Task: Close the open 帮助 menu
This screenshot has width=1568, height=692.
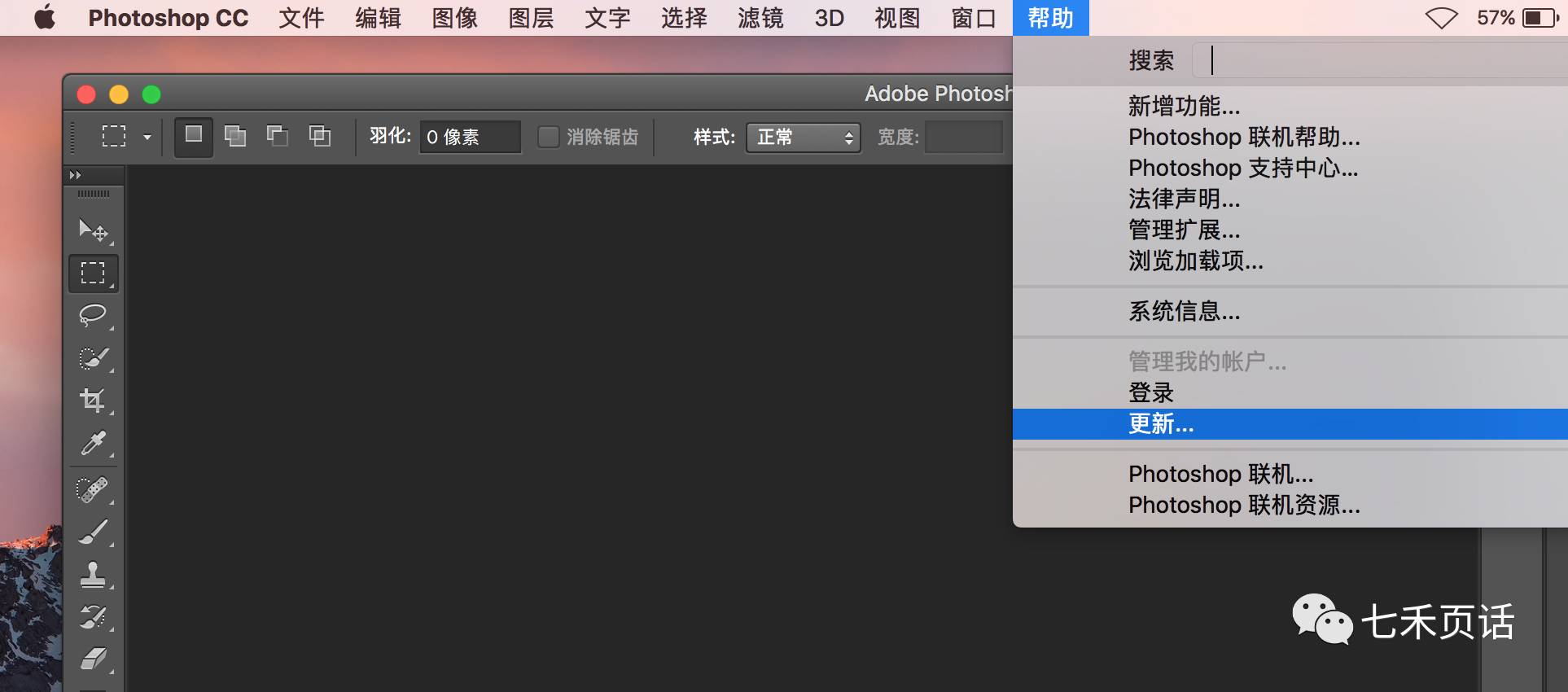Action: (x=1051, y=18)
